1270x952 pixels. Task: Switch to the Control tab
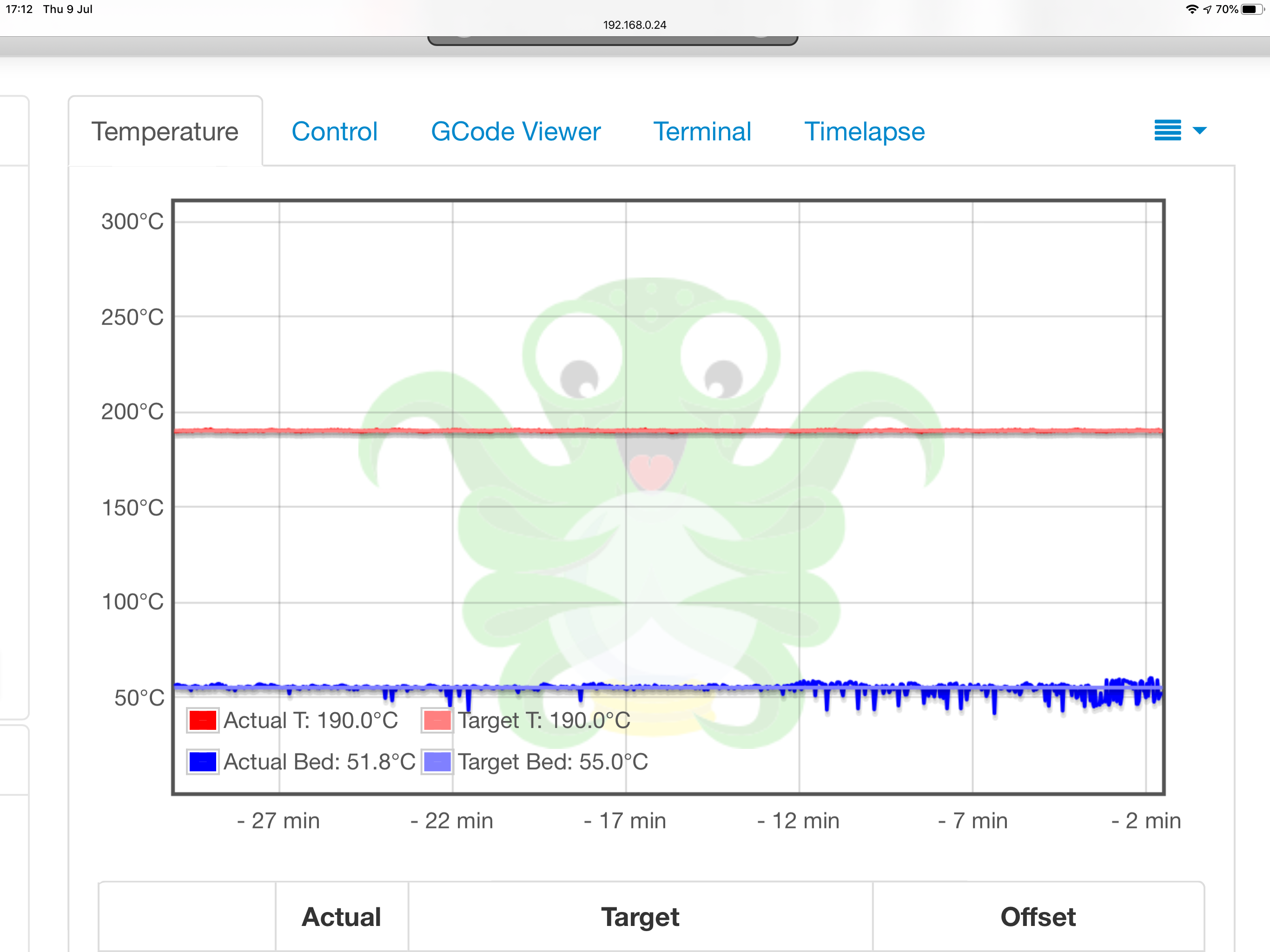click(334, 132)
